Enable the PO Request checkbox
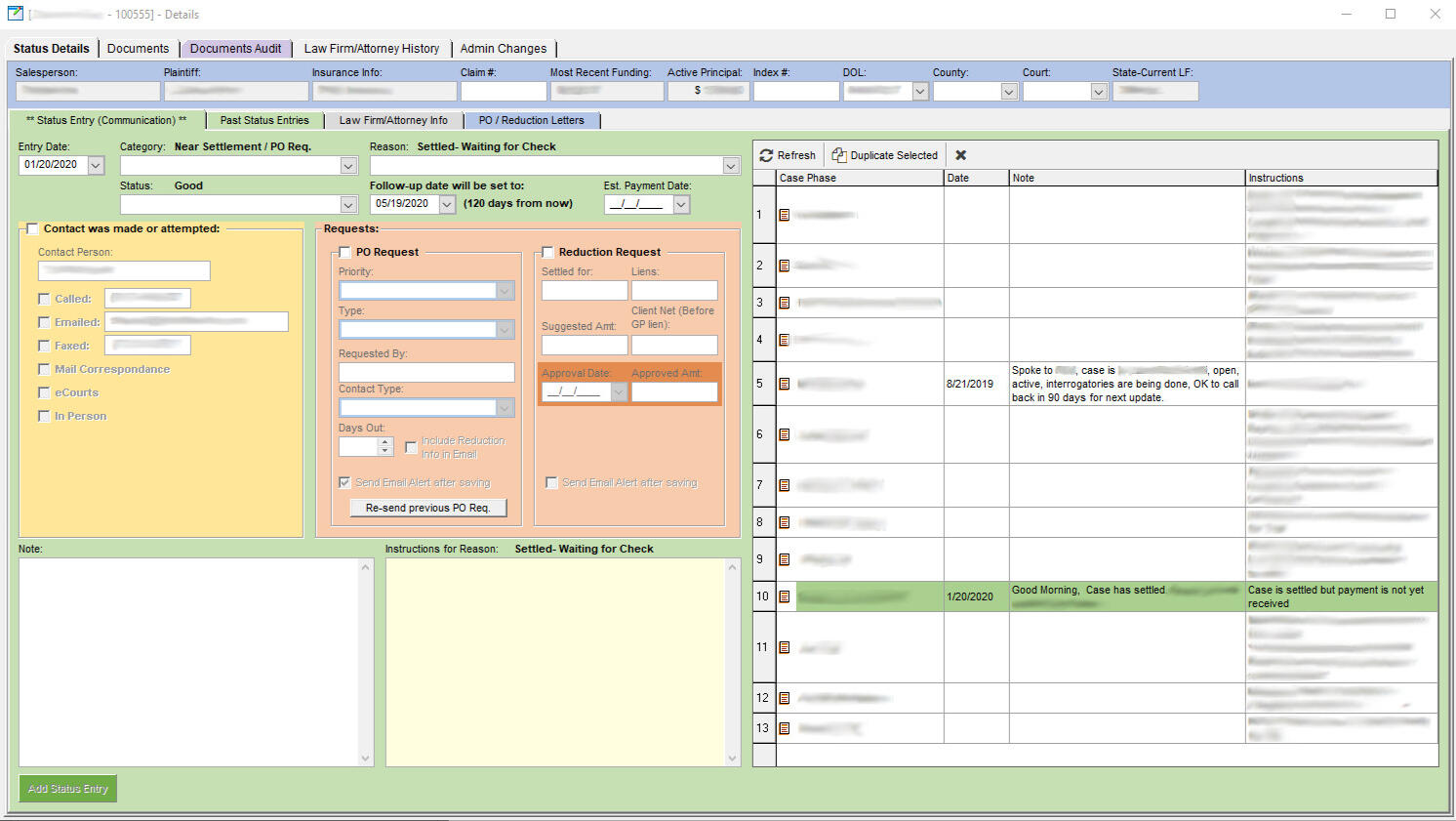Viewport: 1456px width, 821px height. click(x=344, y=252)
